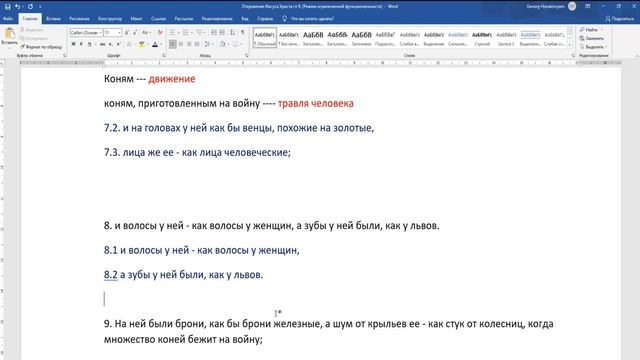Switch to the Вставка tab
The height and width of the screenshot is (360, 640).
click(x=53, y=19)
